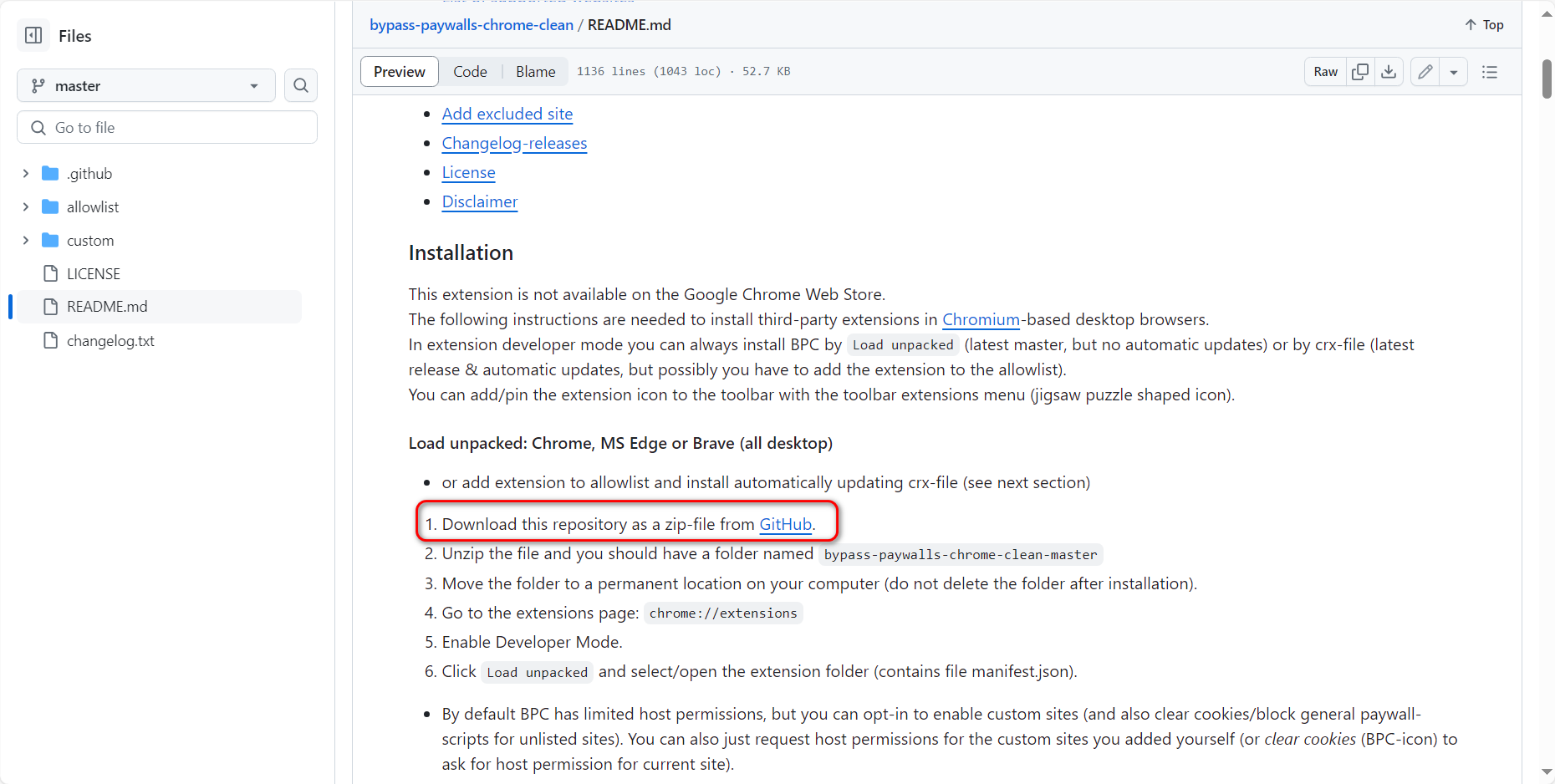Click the Raw button
Viewport: 1555px width, 784px height.
tap(1326, 72)
